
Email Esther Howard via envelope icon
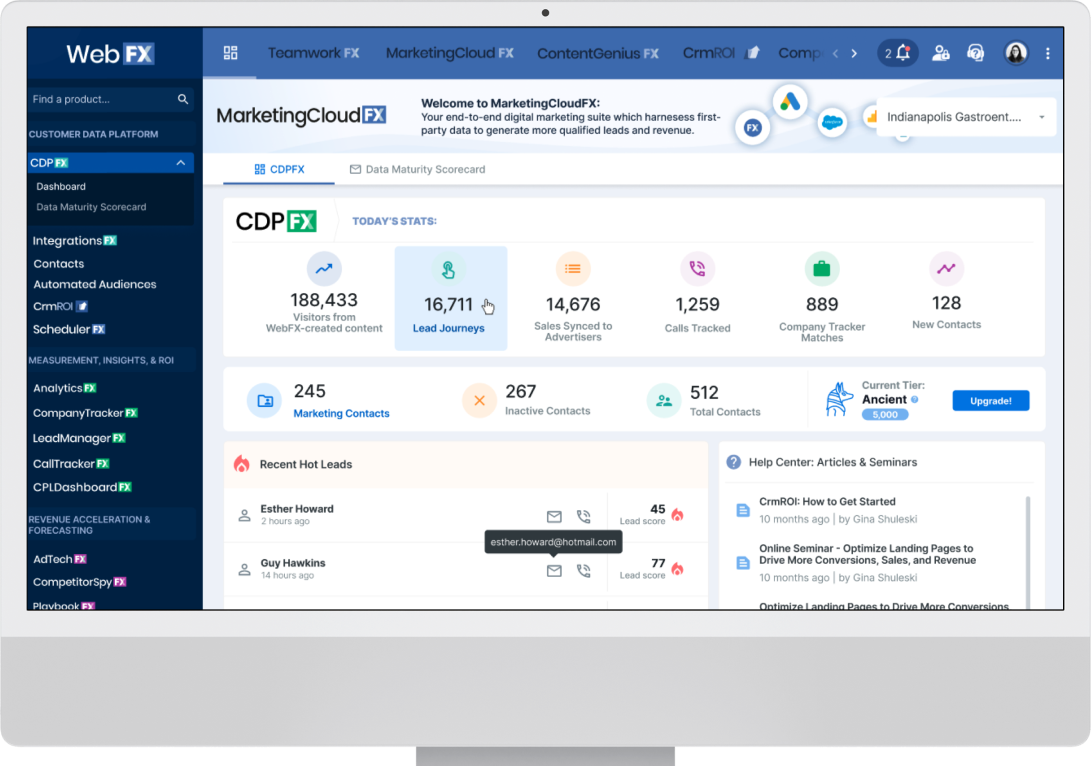pos(554,516)
